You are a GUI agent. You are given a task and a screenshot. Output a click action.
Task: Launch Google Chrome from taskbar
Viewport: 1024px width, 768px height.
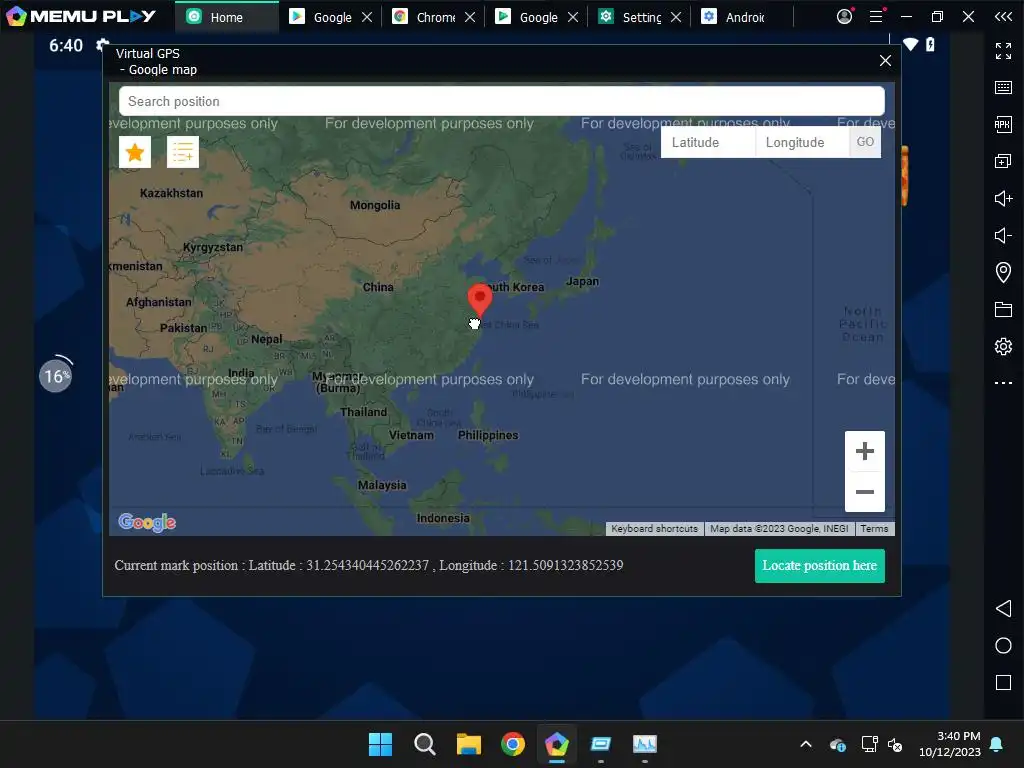pyautogui.click(x=513, y=744)
